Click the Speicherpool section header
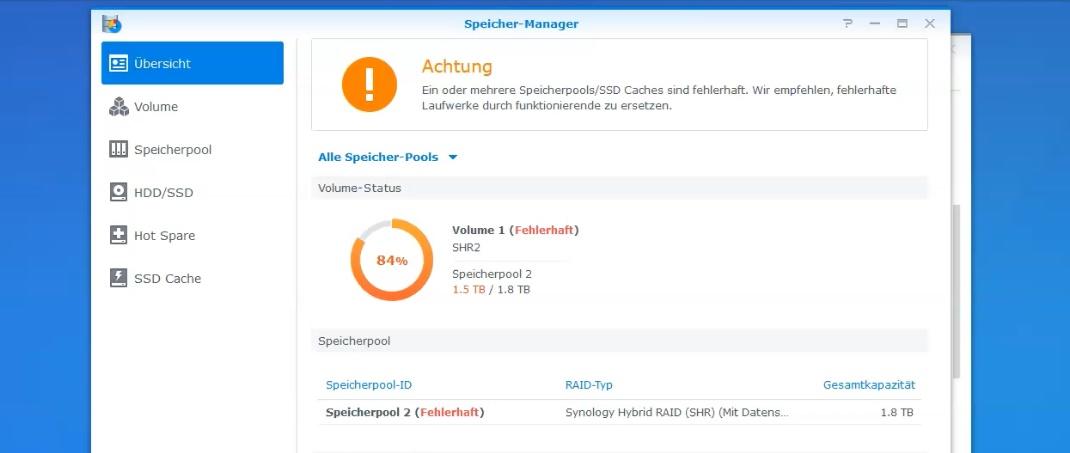This screenshot has width=1070, height=453. click(x=619, y=340)
